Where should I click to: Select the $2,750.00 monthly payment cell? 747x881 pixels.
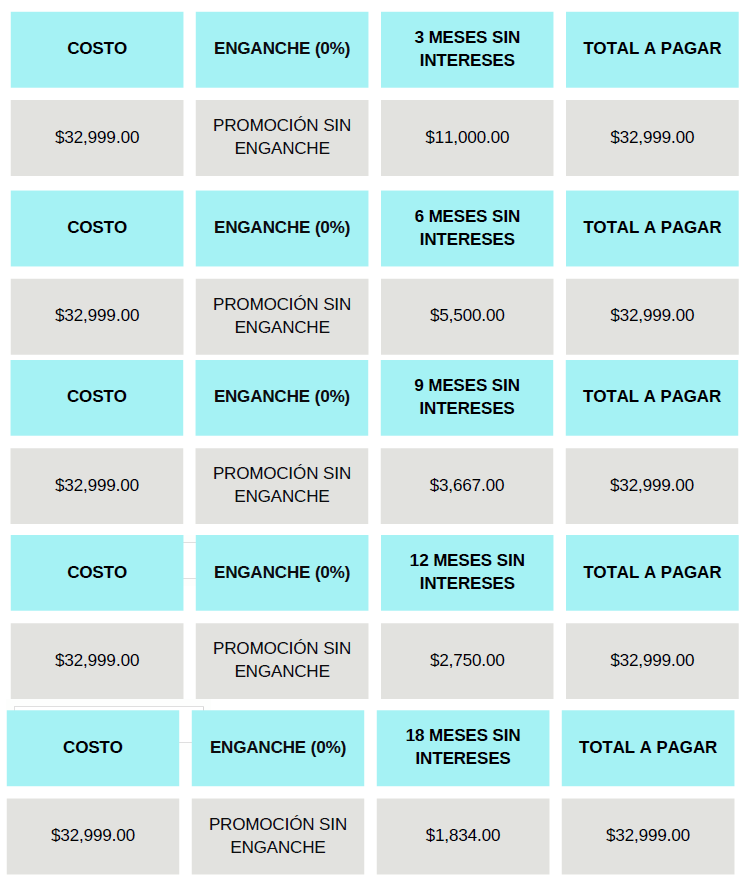point(467,661)
